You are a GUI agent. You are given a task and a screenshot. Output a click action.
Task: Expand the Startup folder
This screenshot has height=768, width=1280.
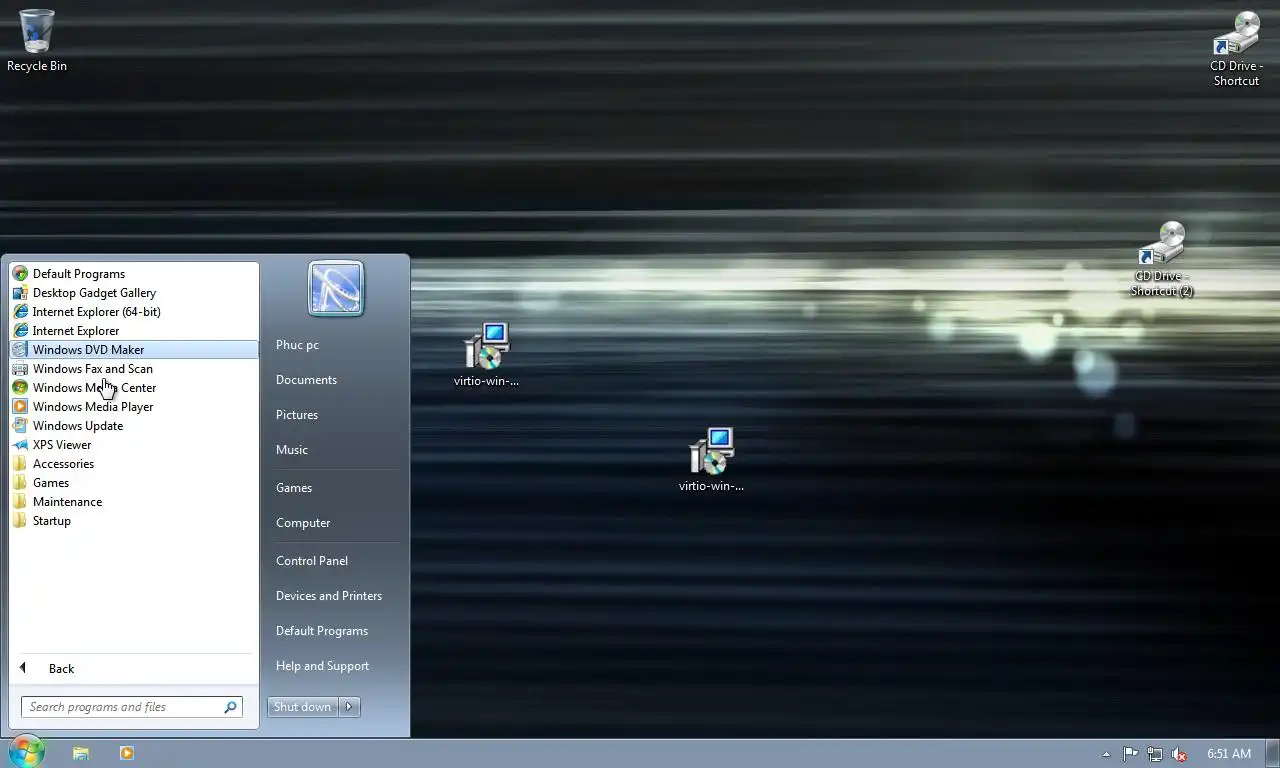tap(133, 521)
